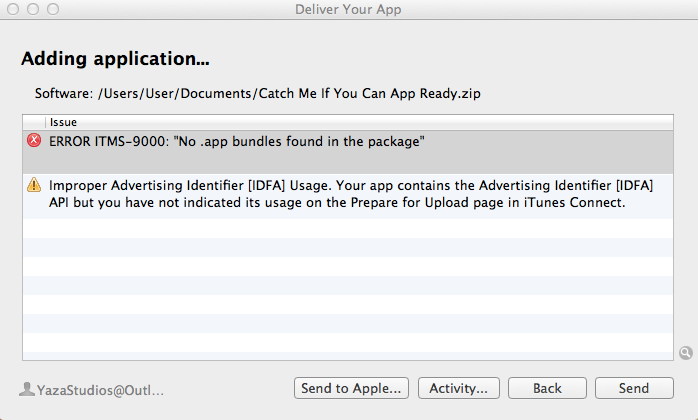Close the Deliver Your App window
698x420 pixels.
(x=13, y=9)
